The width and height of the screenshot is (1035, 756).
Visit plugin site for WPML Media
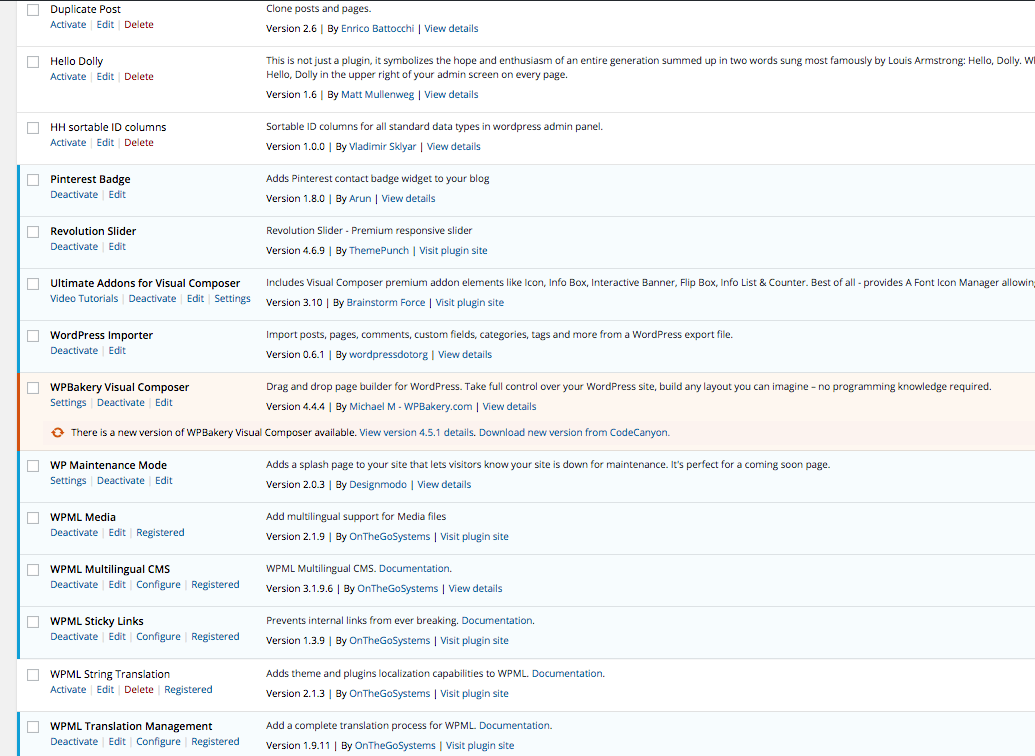(x=475, y=537)
